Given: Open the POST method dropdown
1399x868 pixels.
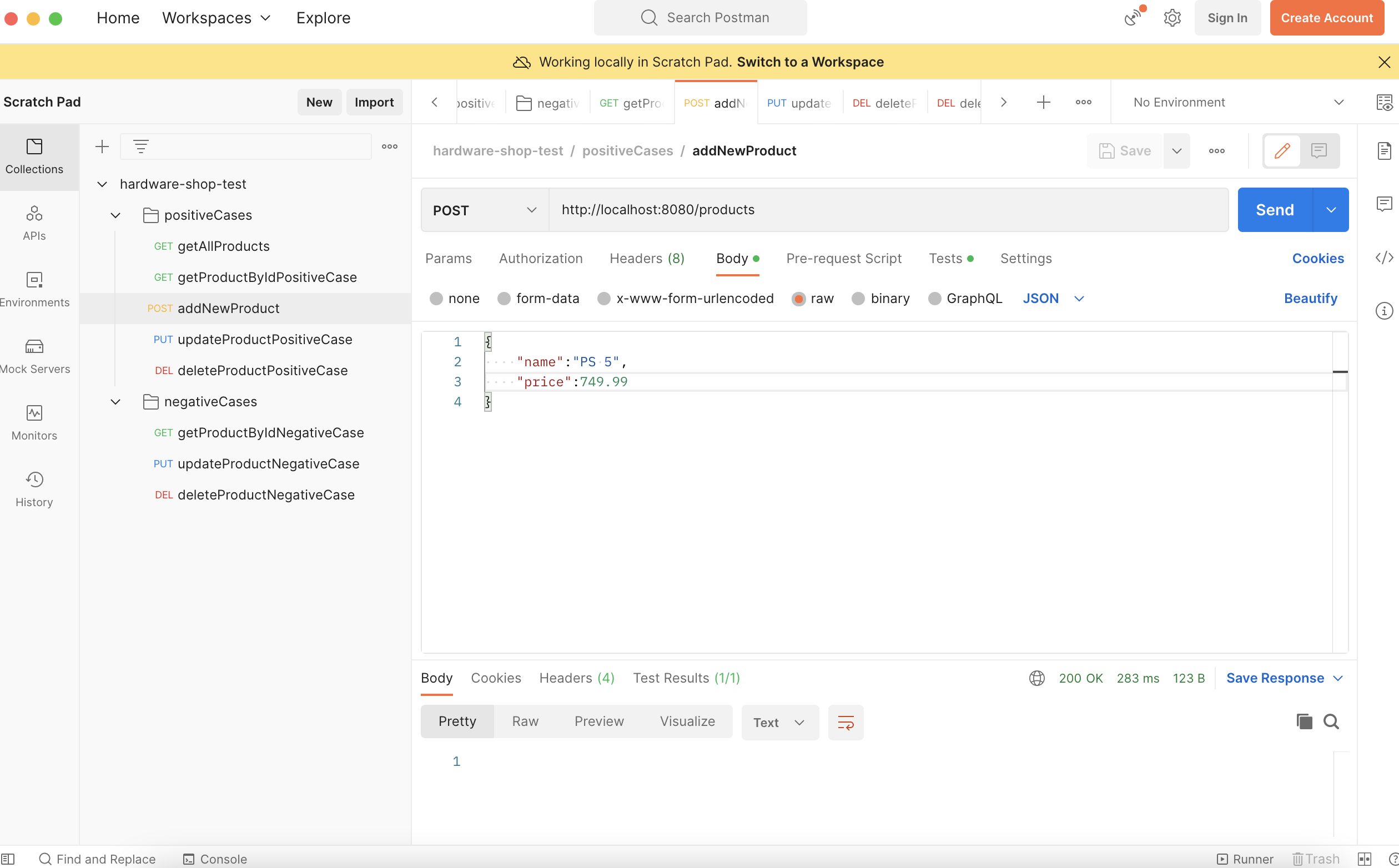Looking at the screenshot, I should pyautogui.click(x=485, y=210).
